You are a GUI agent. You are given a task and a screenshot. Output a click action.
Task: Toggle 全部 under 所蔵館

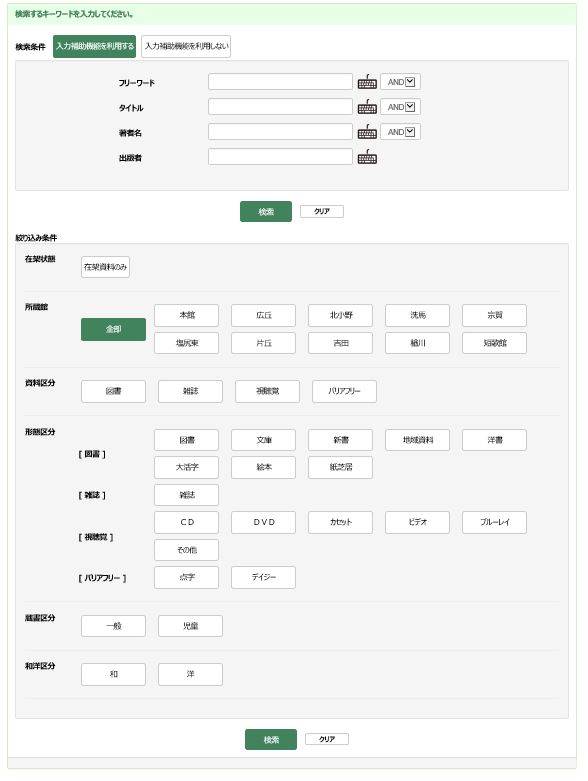[114, 329]
